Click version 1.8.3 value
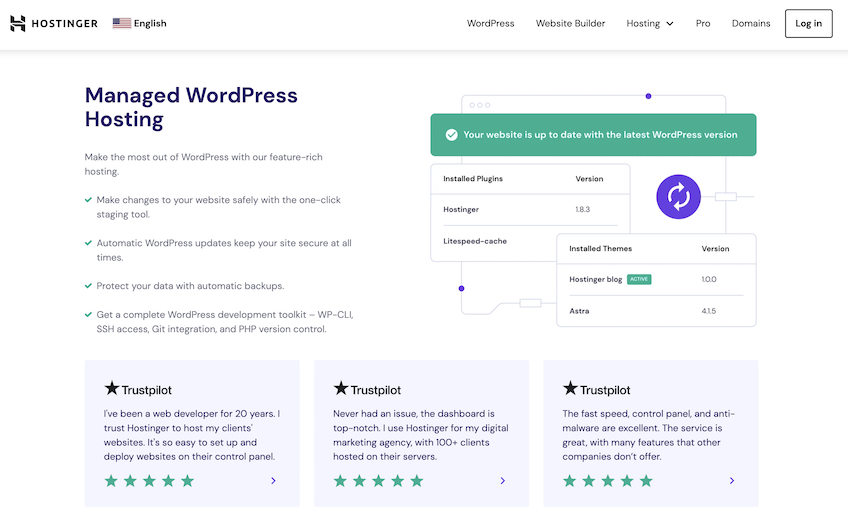 (582, 209)
